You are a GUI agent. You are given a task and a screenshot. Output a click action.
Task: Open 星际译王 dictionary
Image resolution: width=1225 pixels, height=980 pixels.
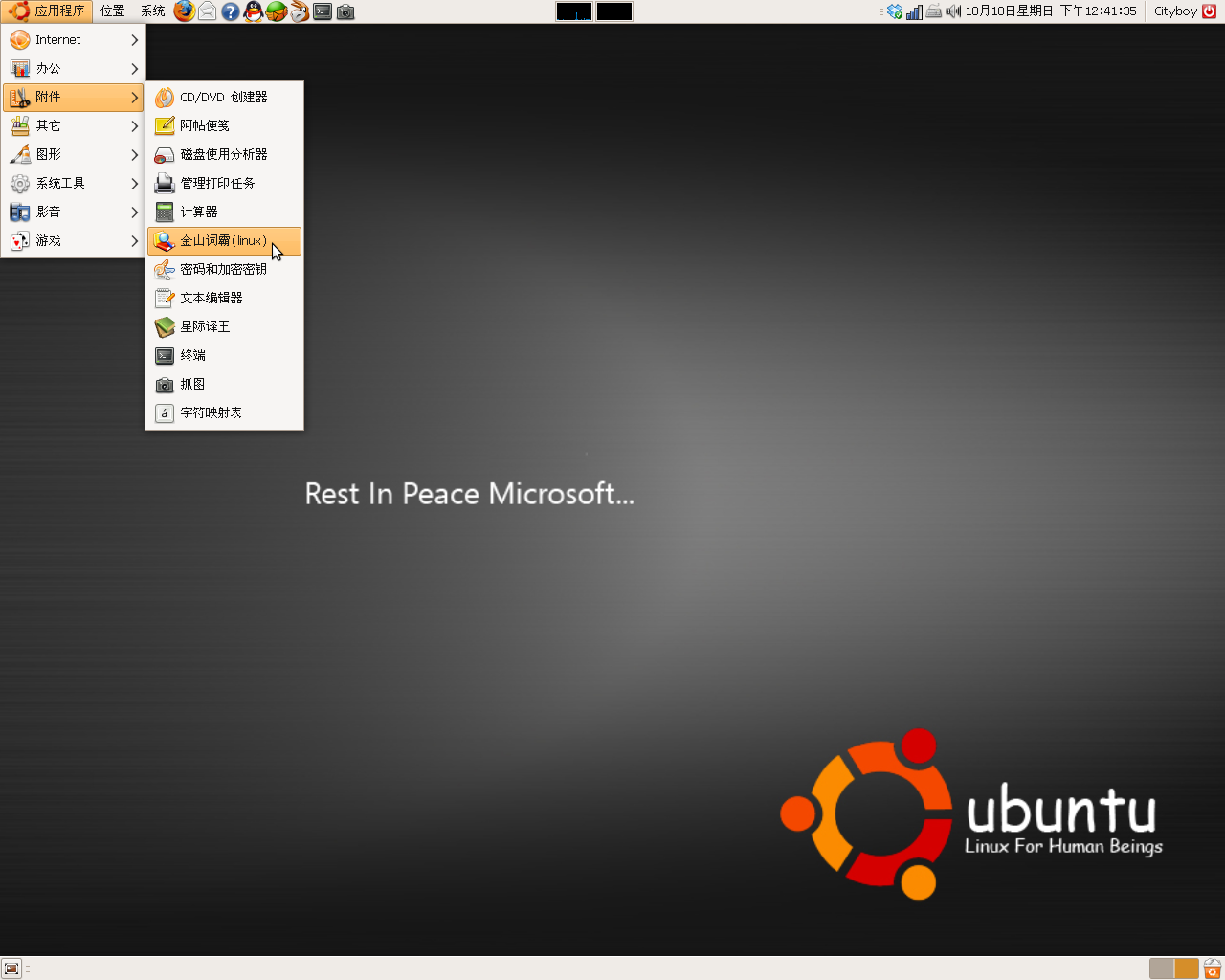[x=225, y=326]
